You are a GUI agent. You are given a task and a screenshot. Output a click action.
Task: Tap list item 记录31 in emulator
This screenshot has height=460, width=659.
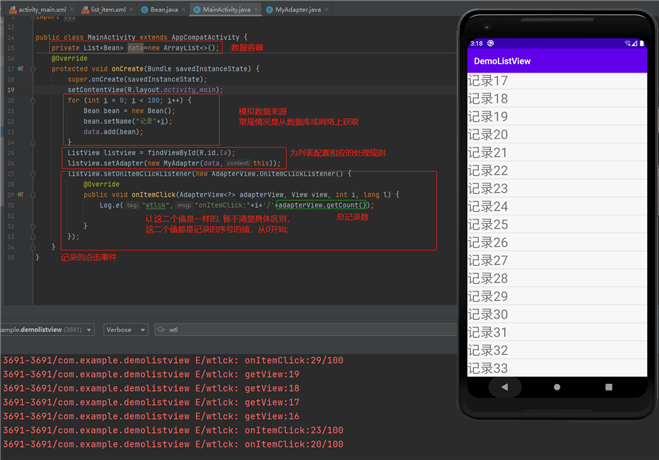click(557, 333)
